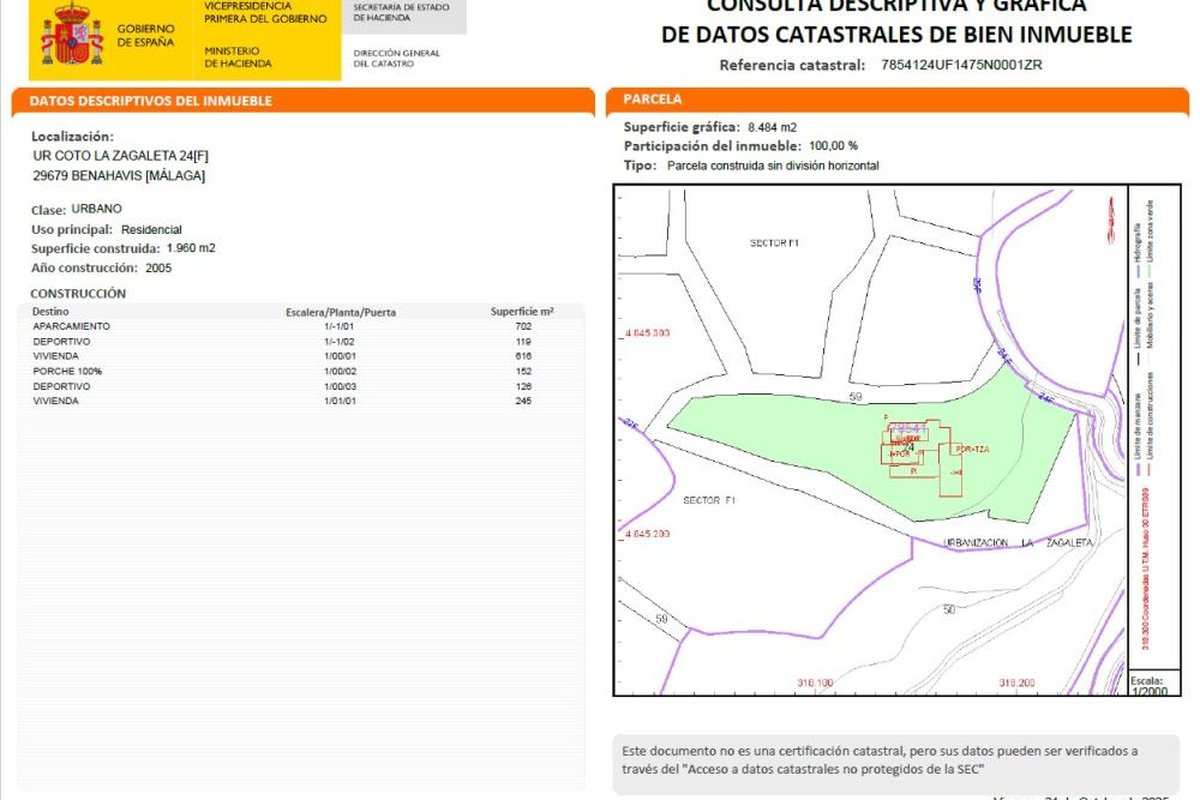Image resolution: width=1200 pixels, height=800 pixels.
Task: Select the DATOS DESCRIPTIVOS DEL INMUEBLE header
Action: point(151,101)
